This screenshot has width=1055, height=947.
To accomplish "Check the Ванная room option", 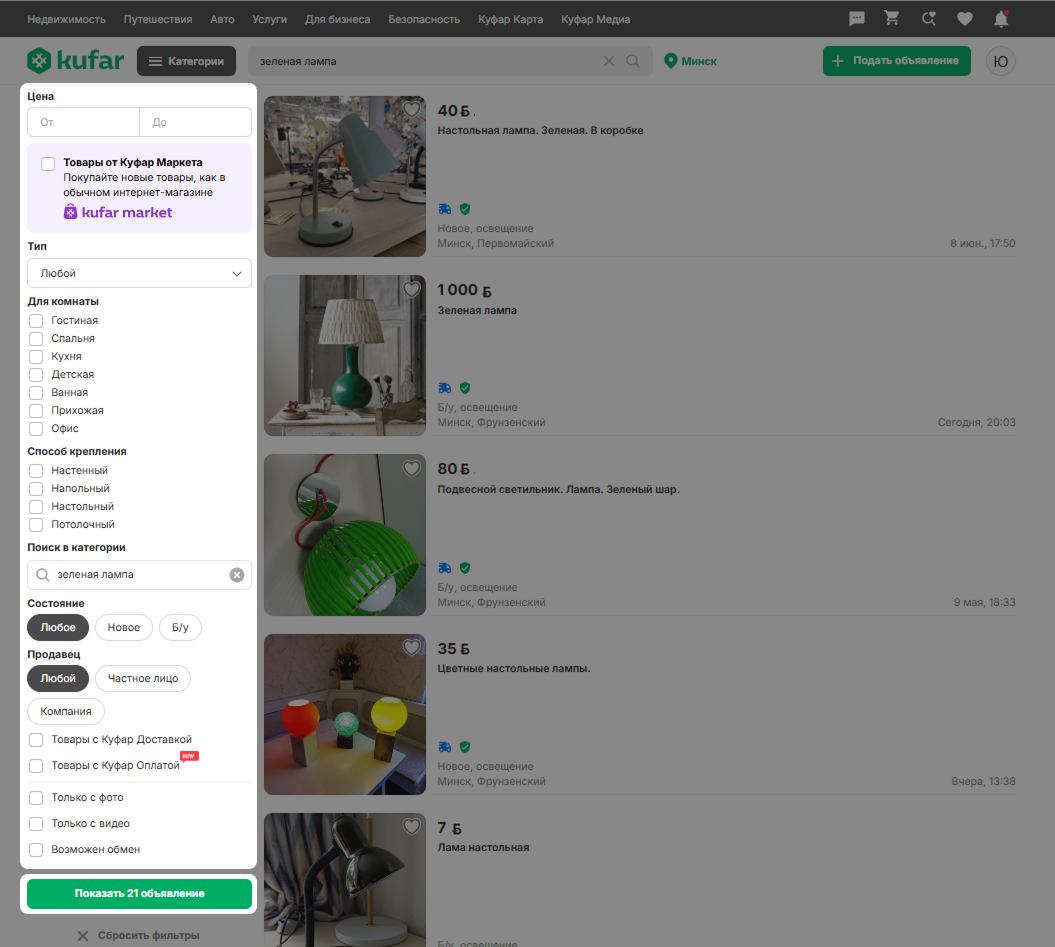I will click(x=36, y=392).
